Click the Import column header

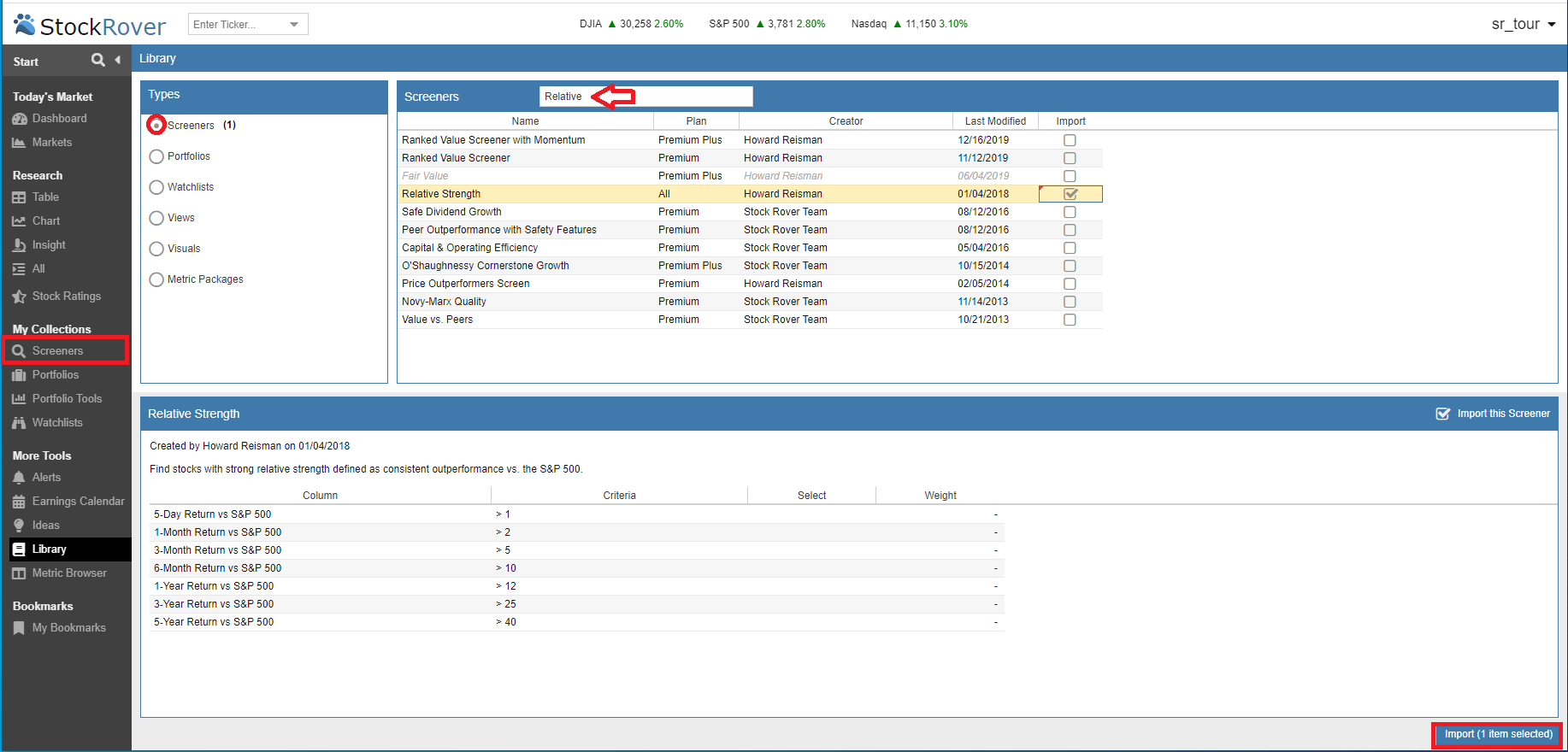coord(1070,121)
